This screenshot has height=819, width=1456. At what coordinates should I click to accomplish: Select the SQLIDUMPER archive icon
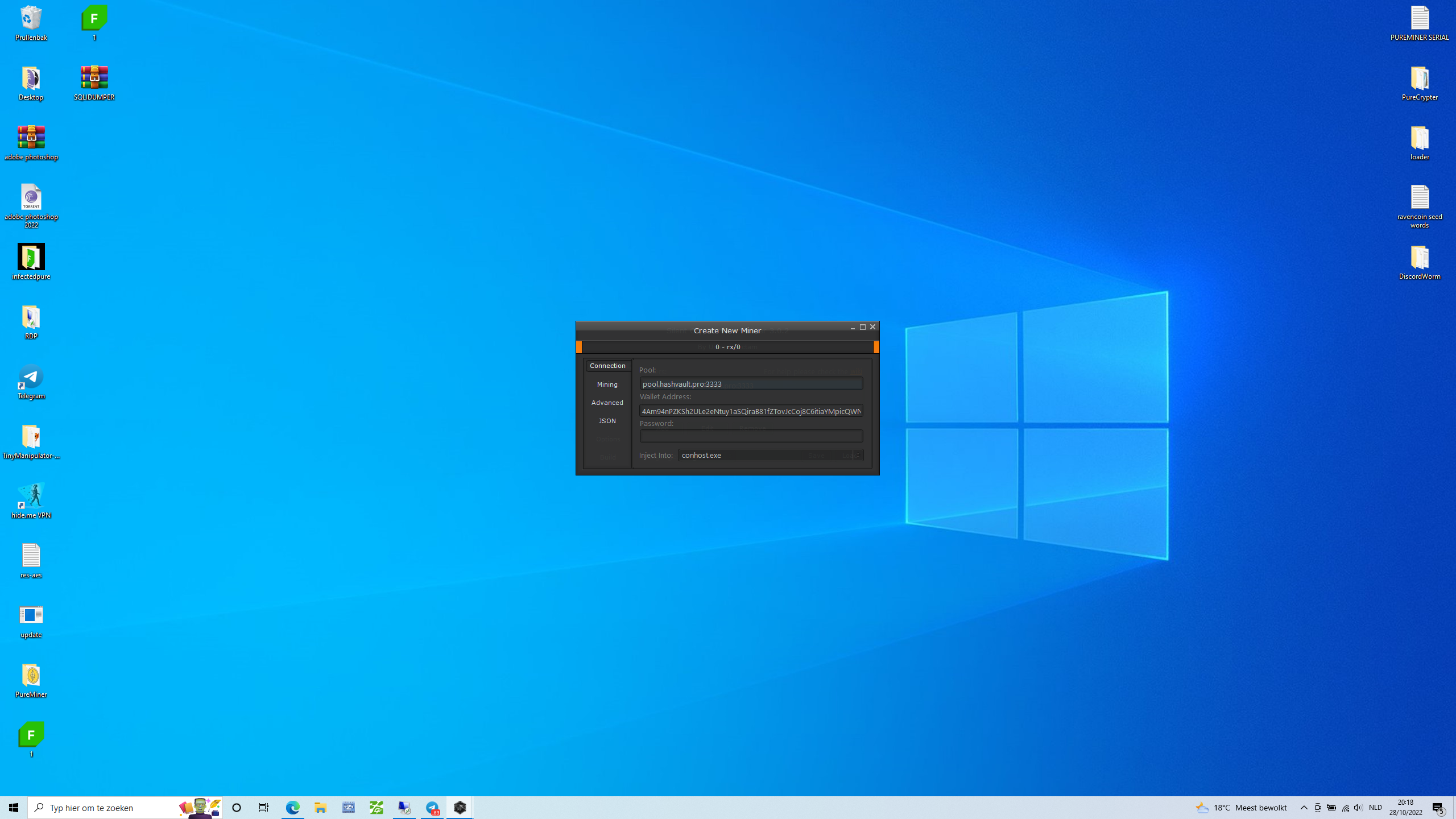click(94, 84)
